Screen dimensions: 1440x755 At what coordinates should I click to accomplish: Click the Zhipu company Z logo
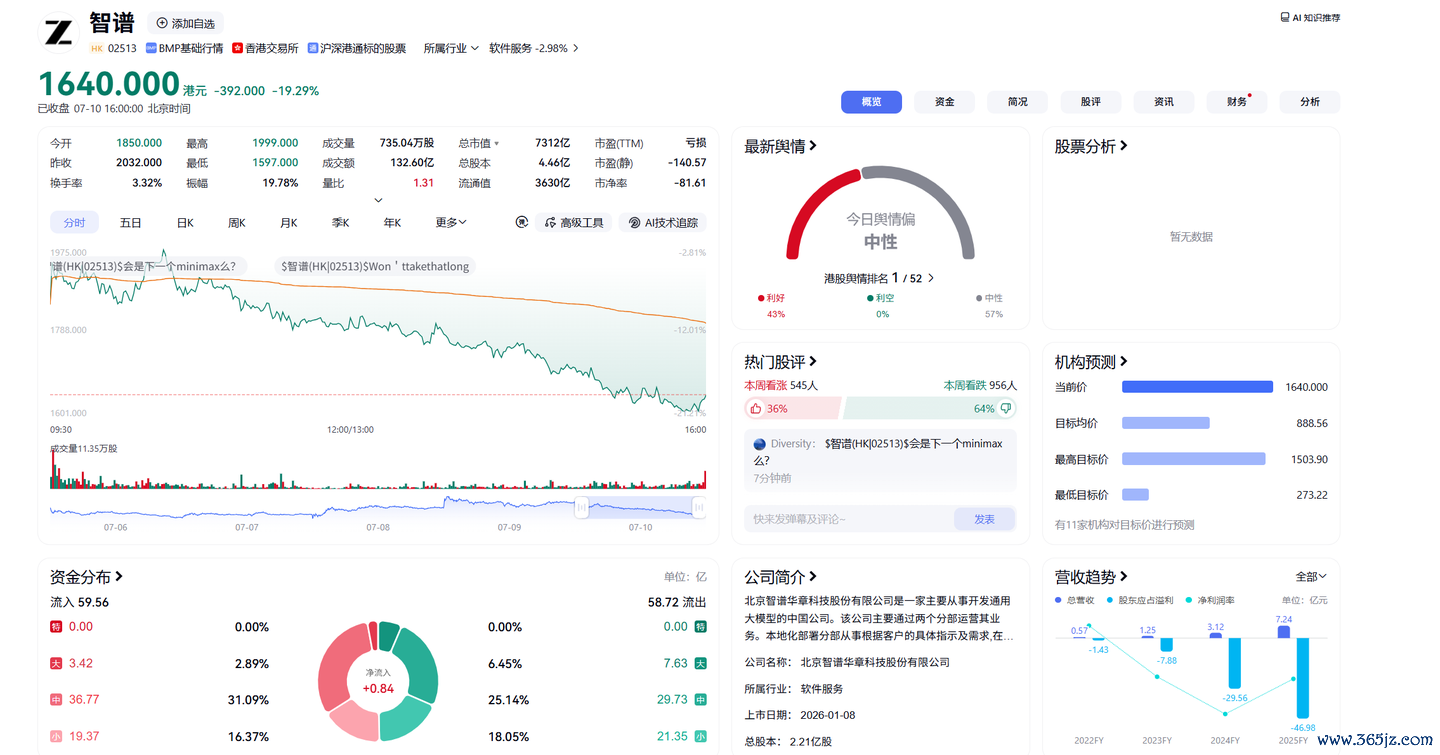pyautogui.click(x=58, y=33)
